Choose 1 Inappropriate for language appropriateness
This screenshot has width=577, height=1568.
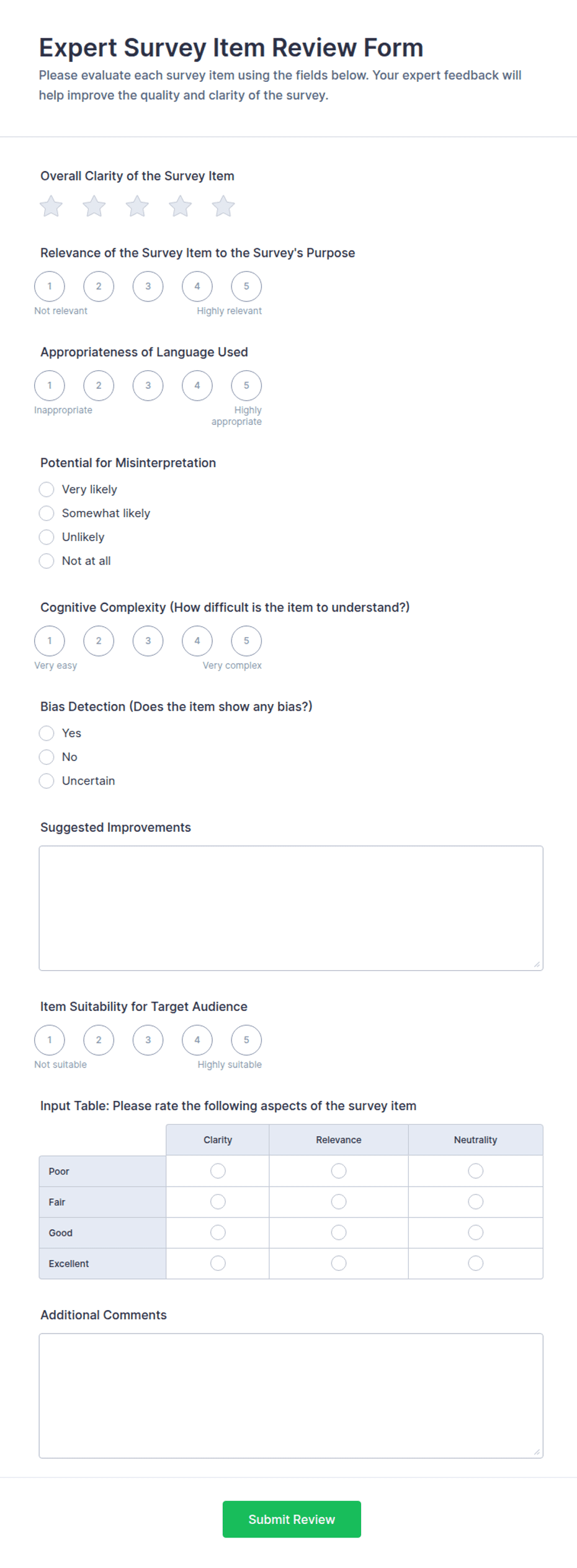pos(50,386)
